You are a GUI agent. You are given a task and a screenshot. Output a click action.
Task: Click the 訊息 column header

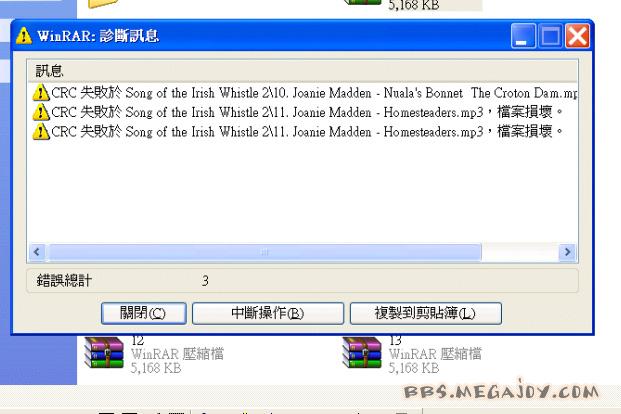[303, 71]
